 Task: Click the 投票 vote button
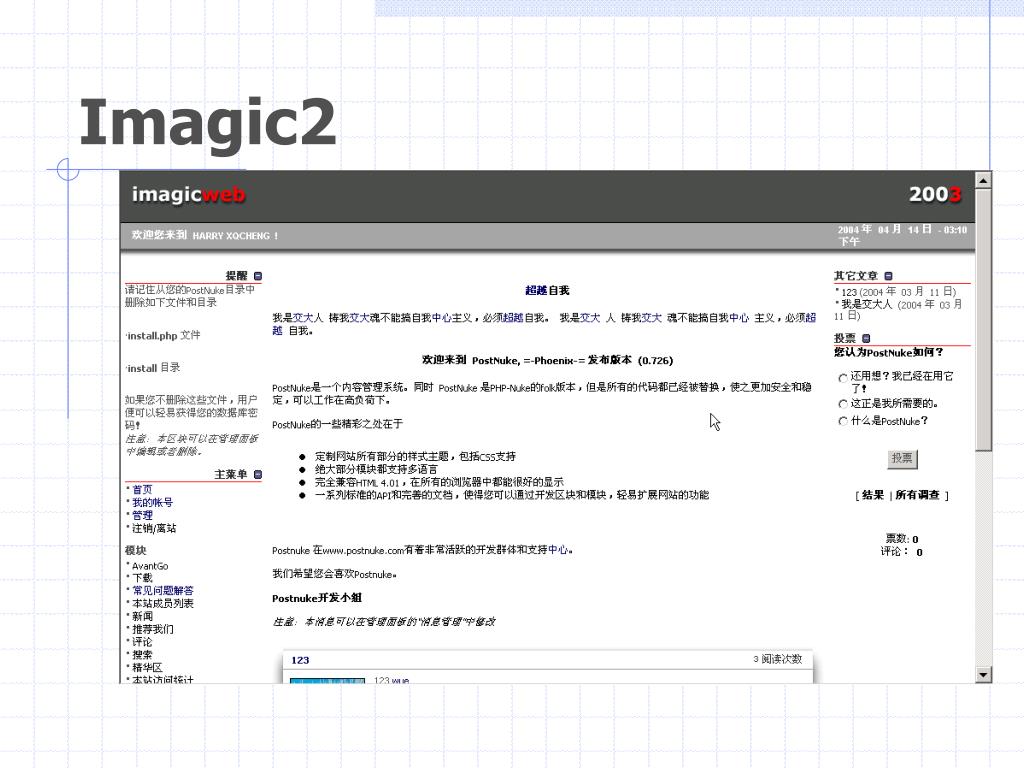902,458
